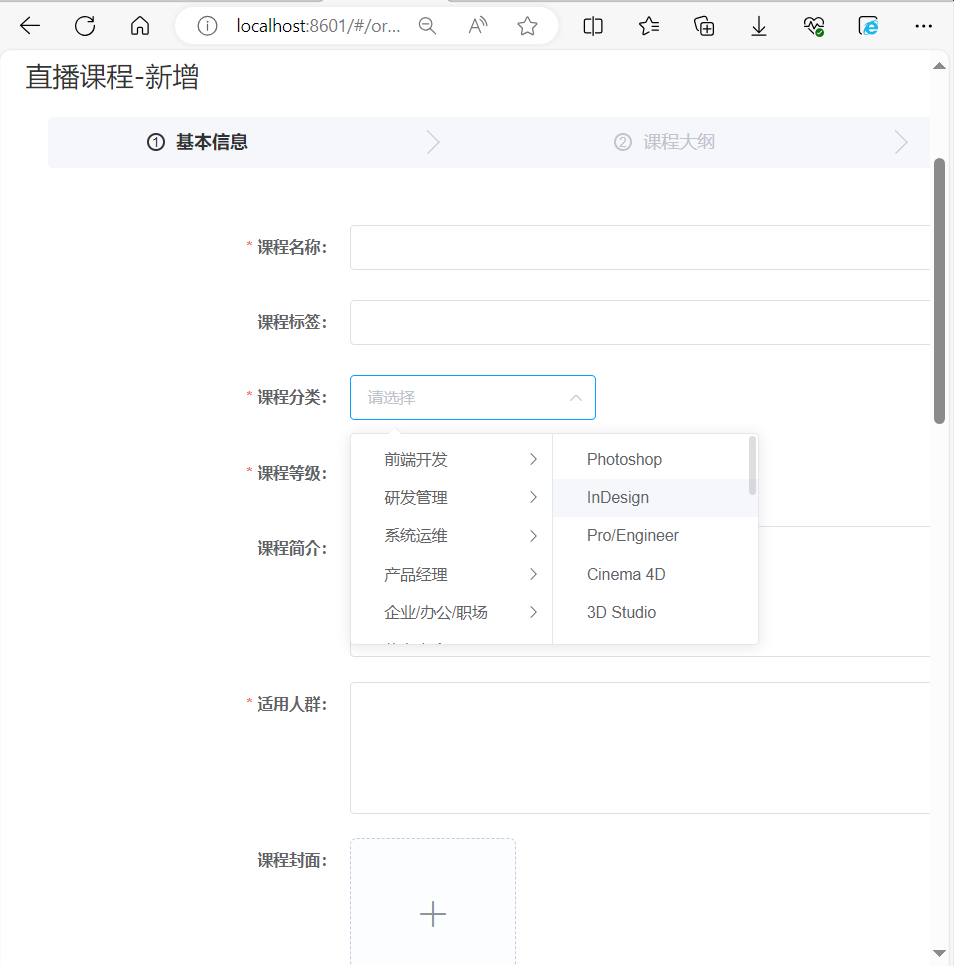Expand the 企业/办公/职场 submenu arrow
The width and height of the screenshot is (954, 966).
coord(533,612)
